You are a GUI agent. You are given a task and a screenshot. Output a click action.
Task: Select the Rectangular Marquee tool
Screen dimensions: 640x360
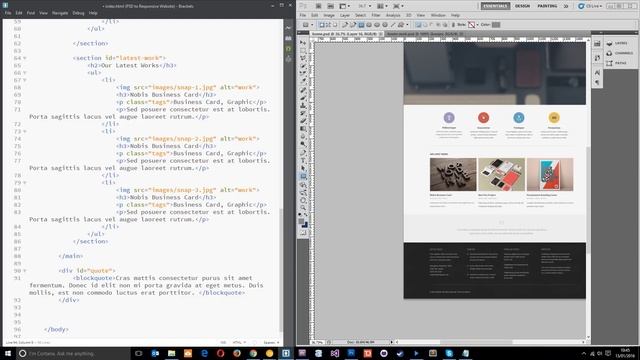point(303,51)
